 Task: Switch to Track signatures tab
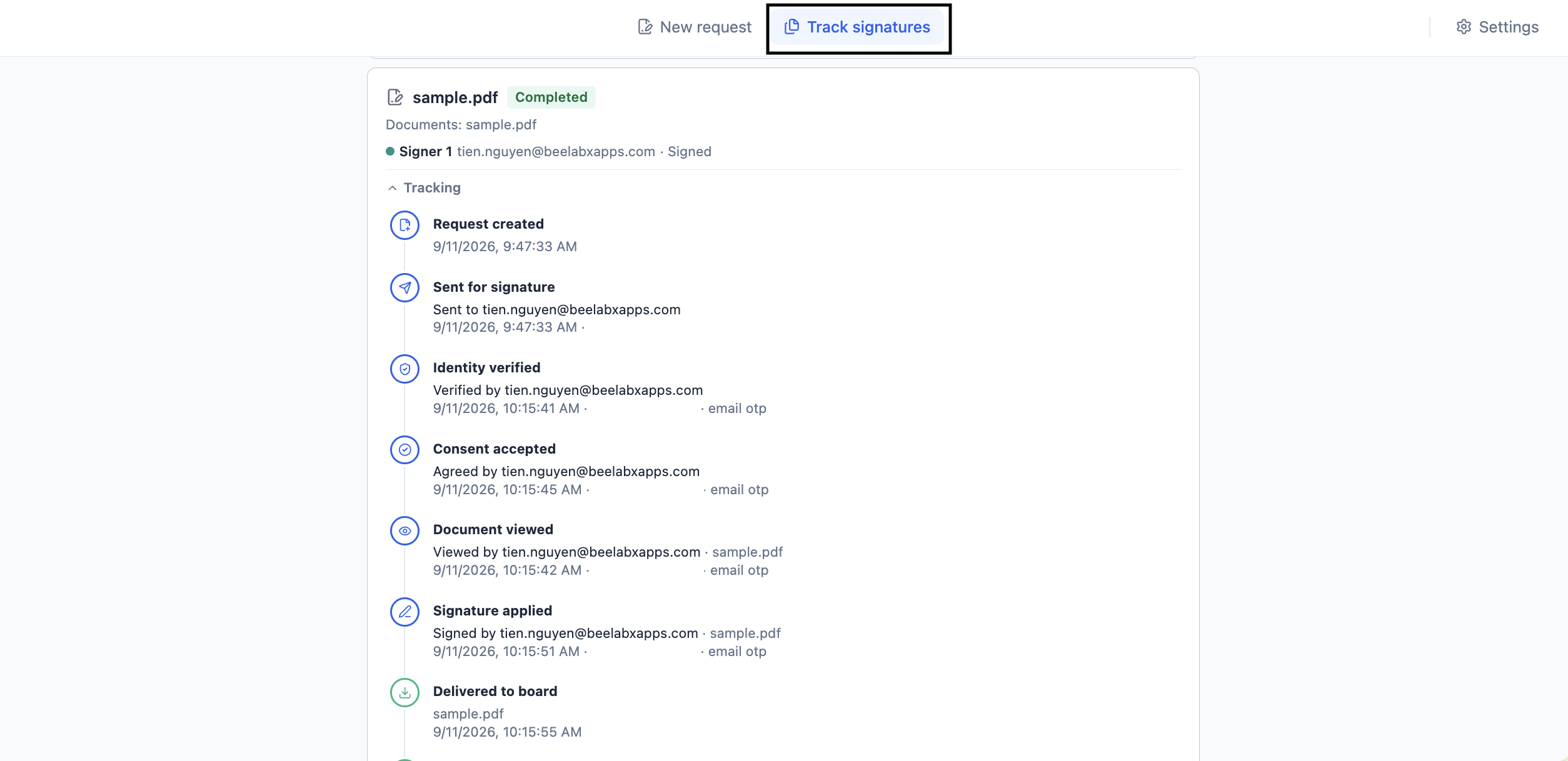857,27
